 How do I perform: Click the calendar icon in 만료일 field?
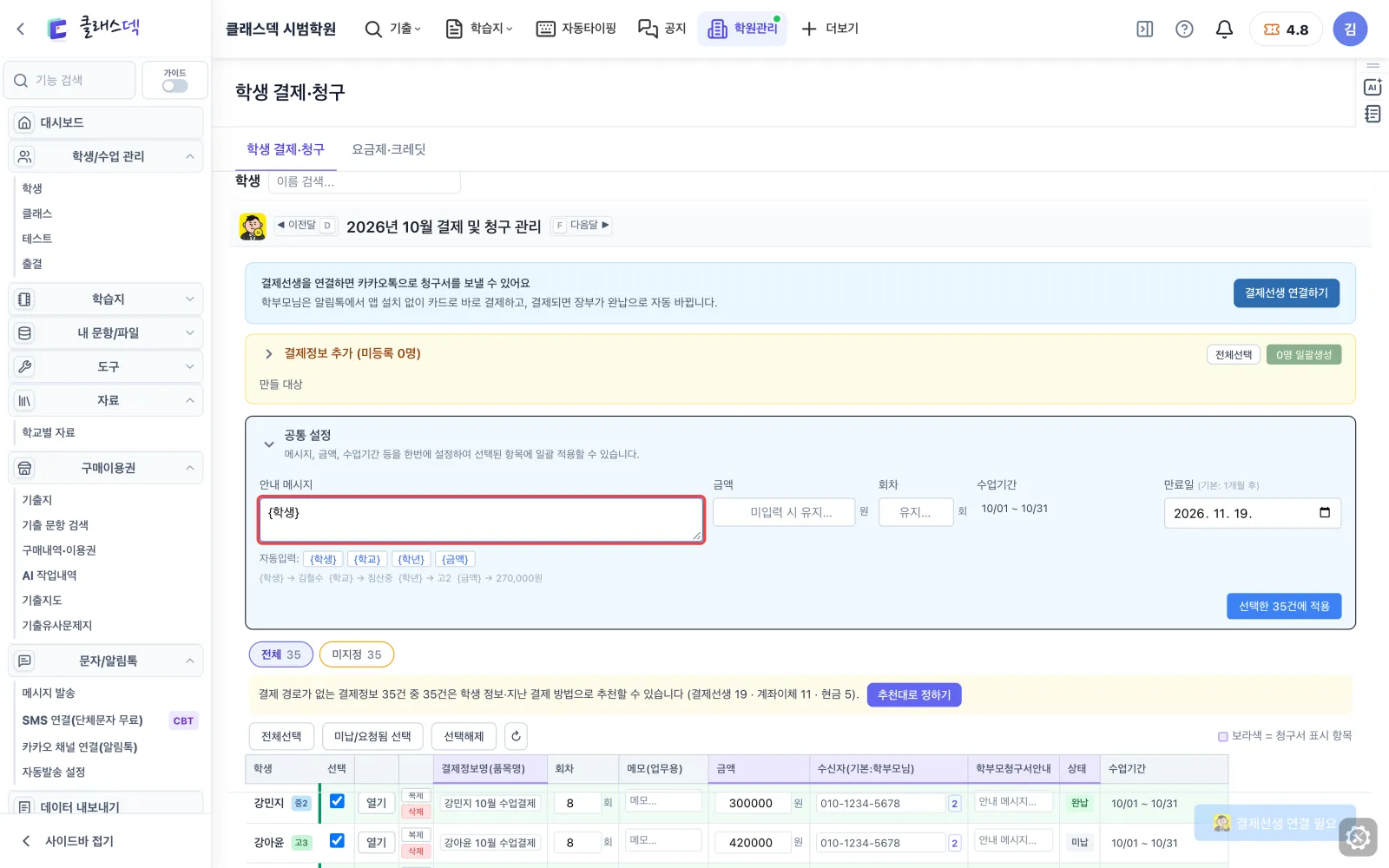coord(1325,513)
